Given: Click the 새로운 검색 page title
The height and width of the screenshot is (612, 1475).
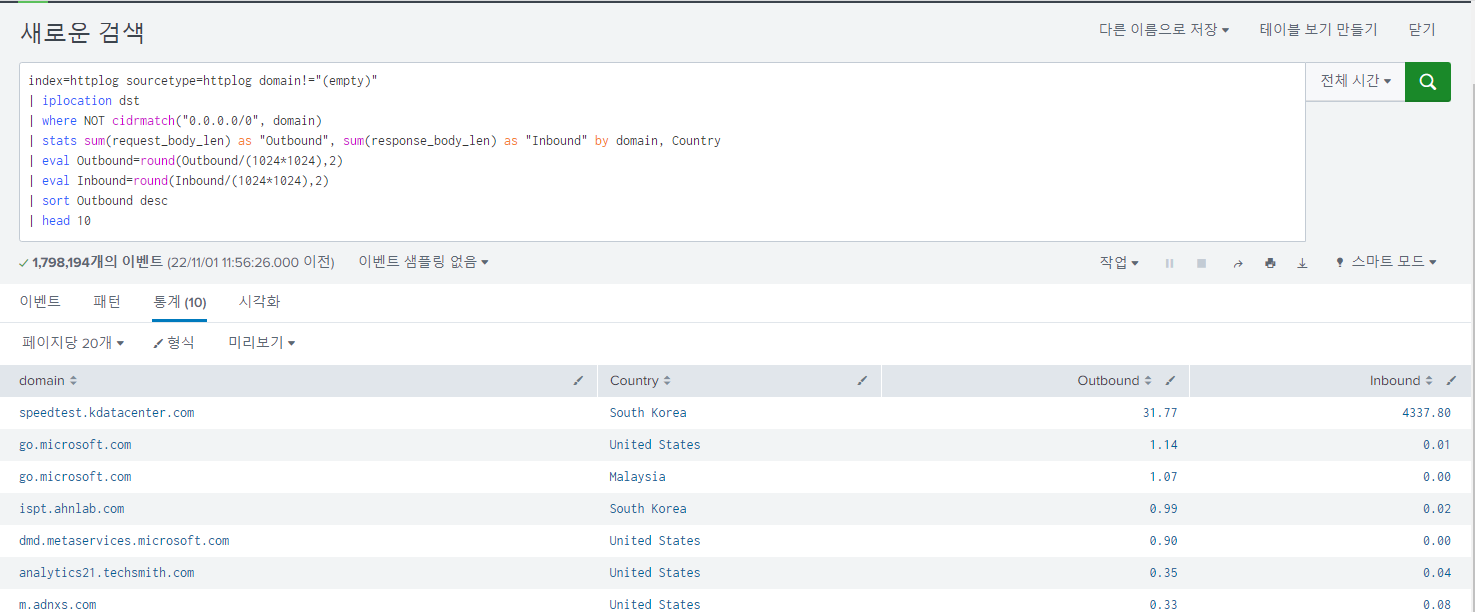Looking at the screenshot, I should point(82,32).
